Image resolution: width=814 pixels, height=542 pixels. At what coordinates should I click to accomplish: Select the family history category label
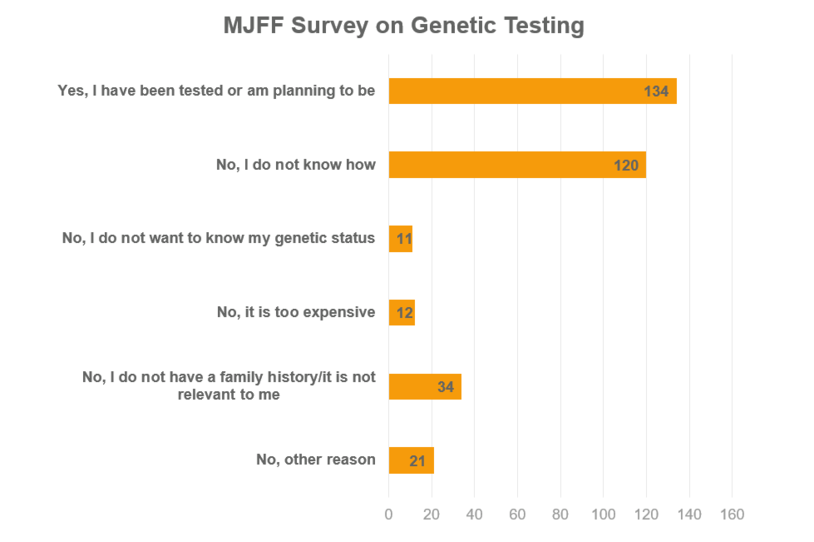[x=229, y=386]
